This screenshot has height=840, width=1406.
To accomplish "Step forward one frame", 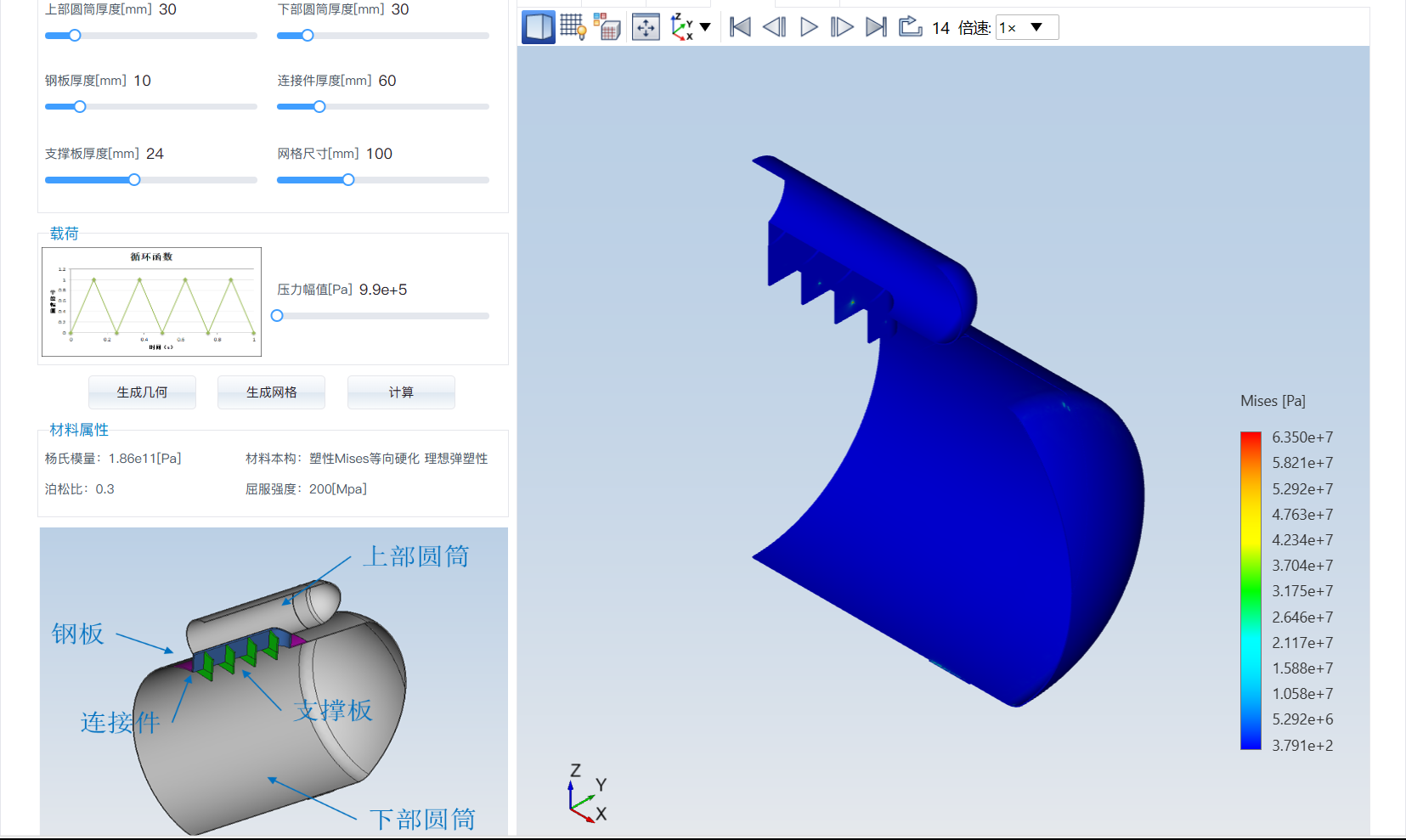I will 842,27.
